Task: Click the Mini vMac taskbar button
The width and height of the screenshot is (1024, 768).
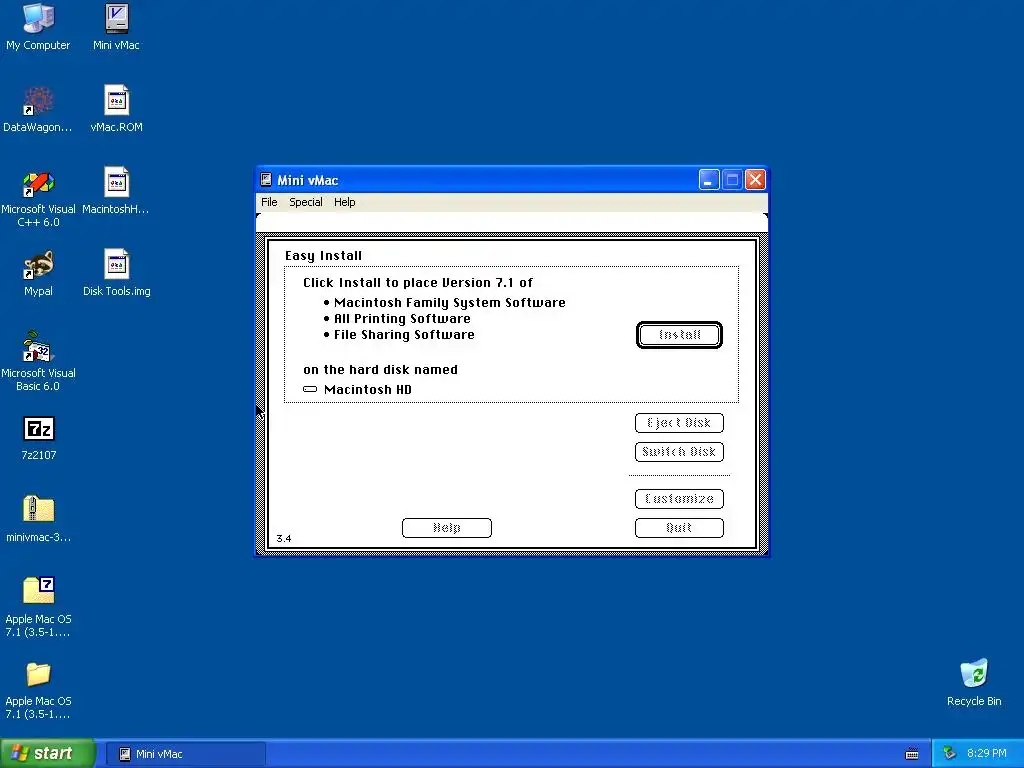Action: pyautogui.click(x=185, y=754)
